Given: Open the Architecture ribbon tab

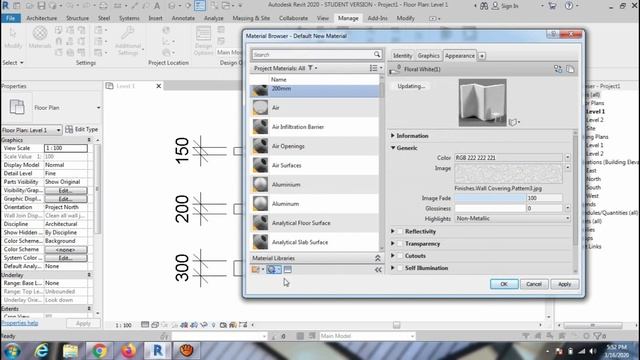Looking at the screenshot, I should [42, 18].
